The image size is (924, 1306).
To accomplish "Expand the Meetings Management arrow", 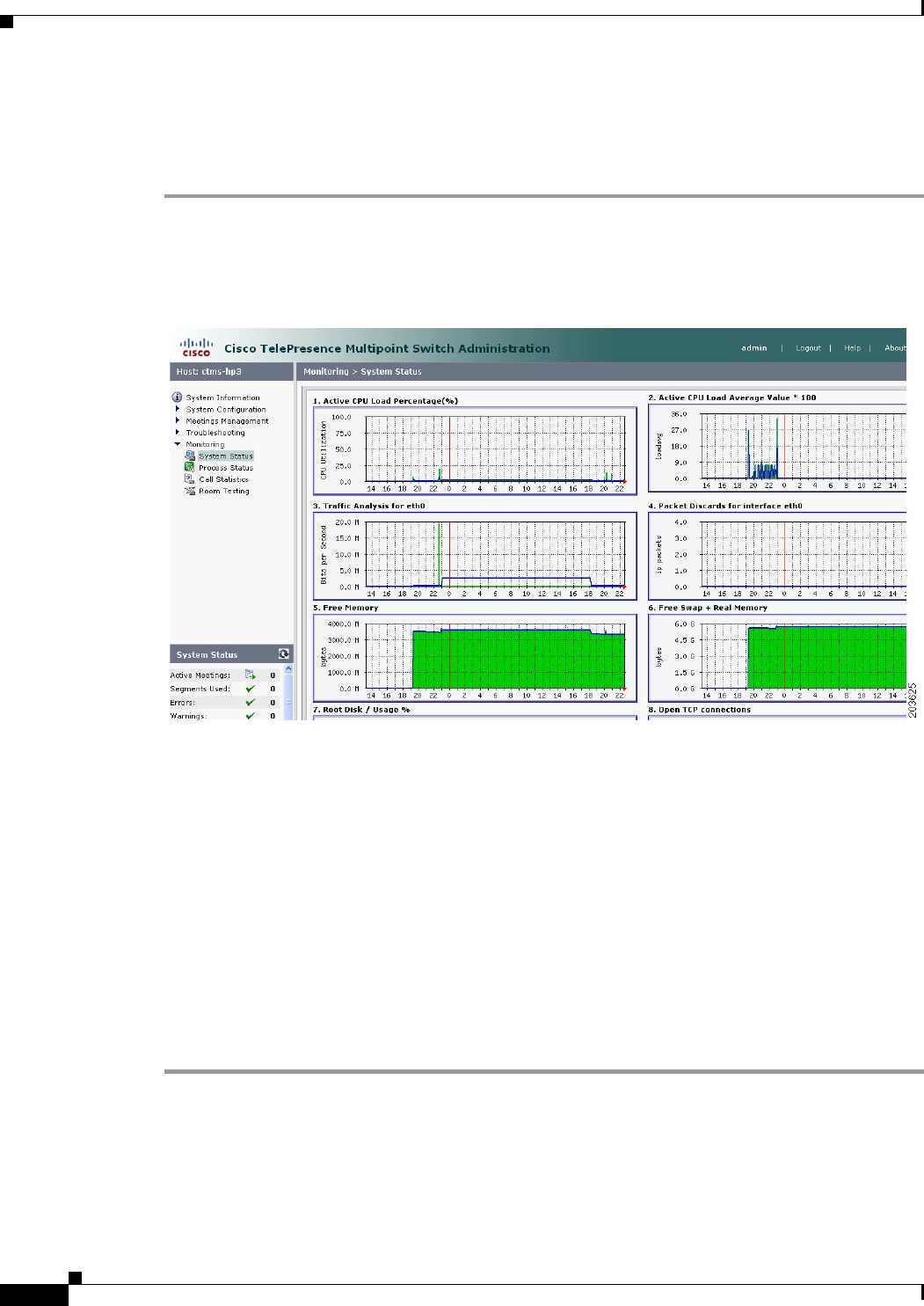I will pyautogui.click(x=178, y=420).
